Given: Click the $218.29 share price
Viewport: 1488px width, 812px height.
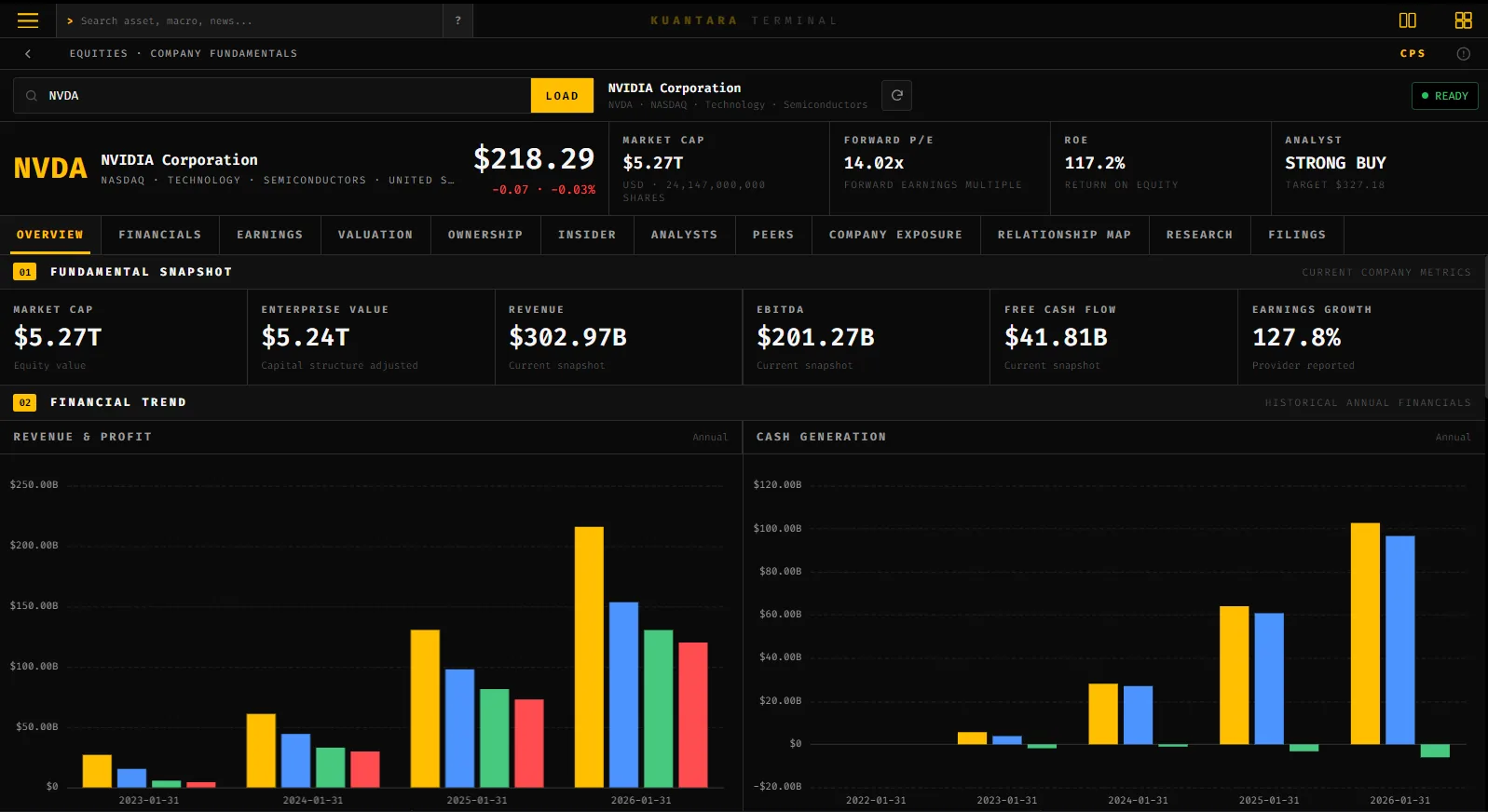Looking at the screenshot, I should pyautogui.click(x=534, y=159).
